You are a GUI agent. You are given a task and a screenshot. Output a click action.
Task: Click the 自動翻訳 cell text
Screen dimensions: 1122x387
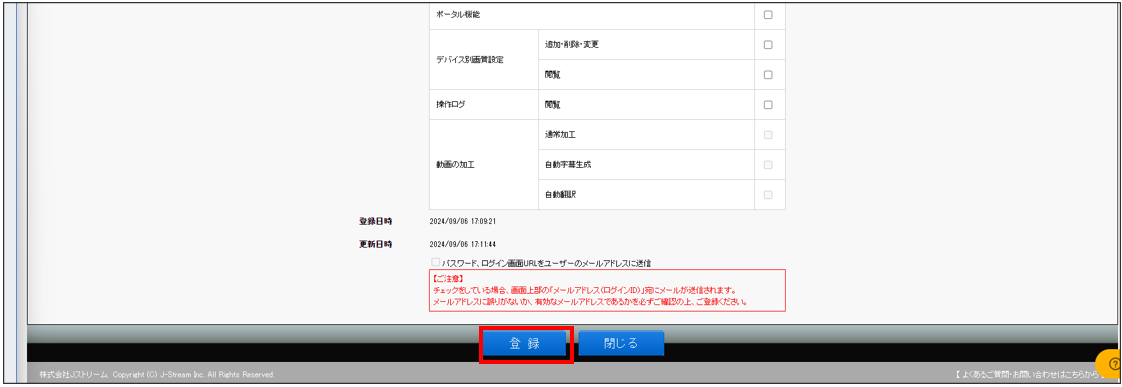(x=560, y=195)
